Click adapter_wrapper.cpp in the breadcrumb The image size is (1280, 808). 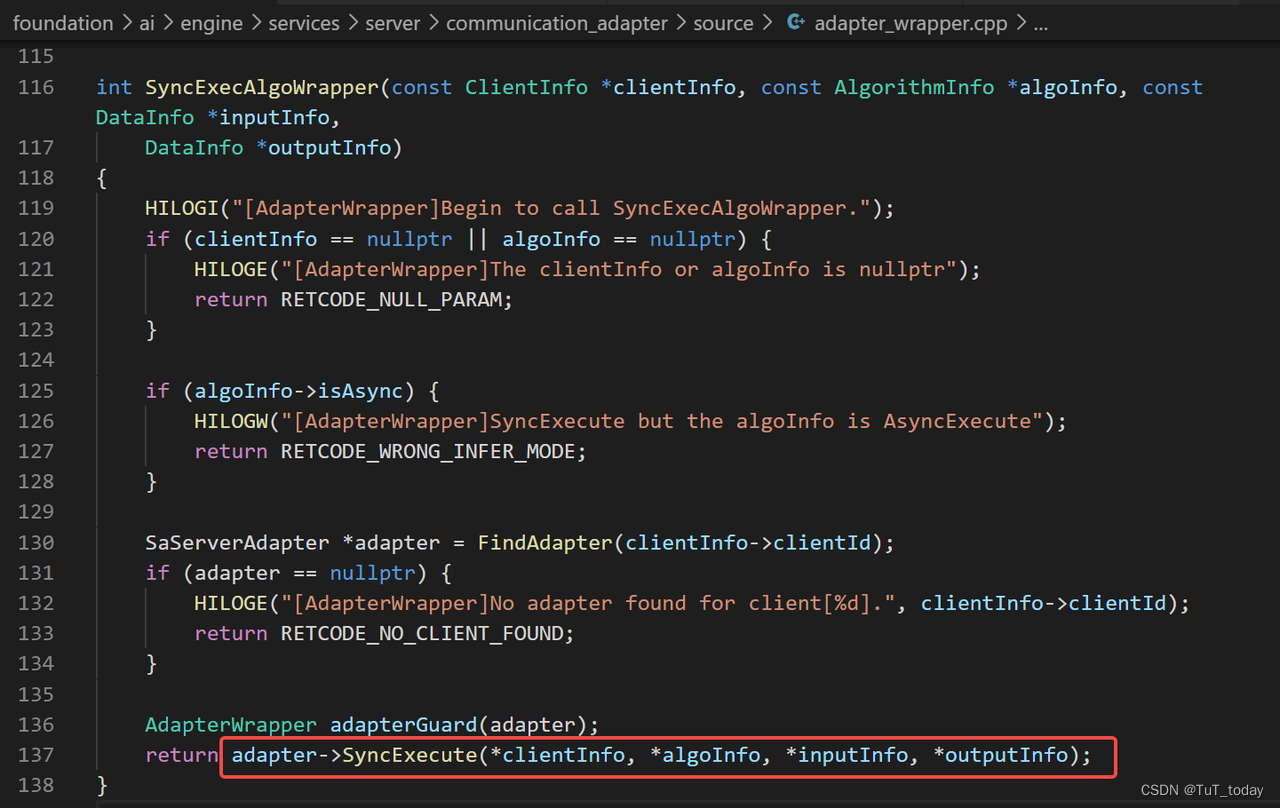coord(911,23)
